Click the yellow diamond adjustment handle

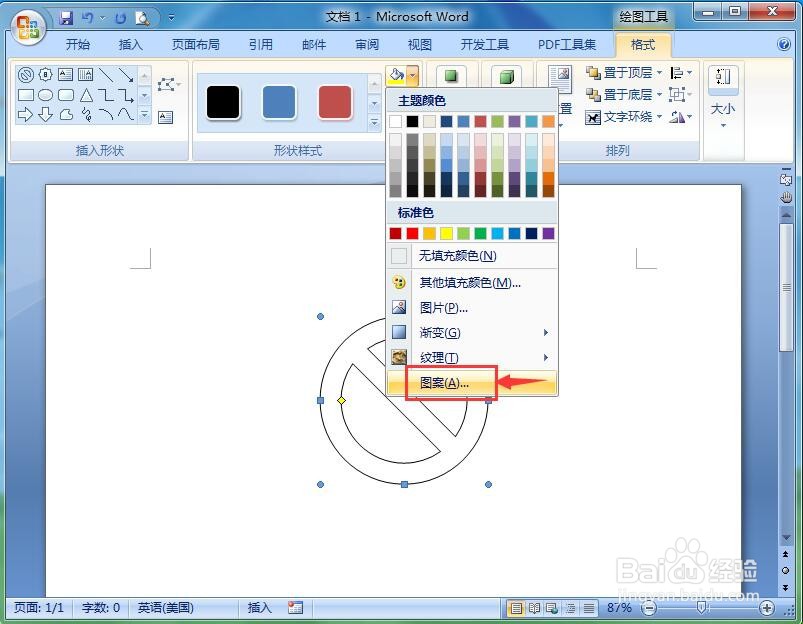(342, 400)
